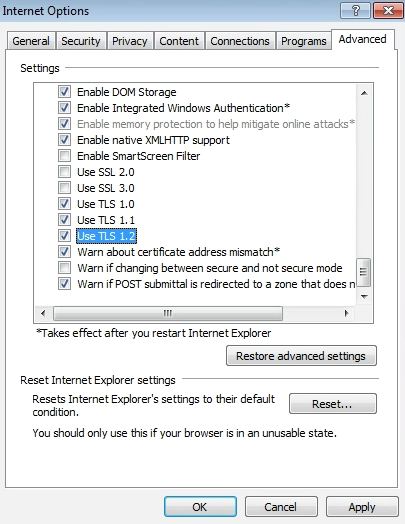Screen dimensions: 405x524
Task: Click the Reset... button
Action: click(332, 404)
